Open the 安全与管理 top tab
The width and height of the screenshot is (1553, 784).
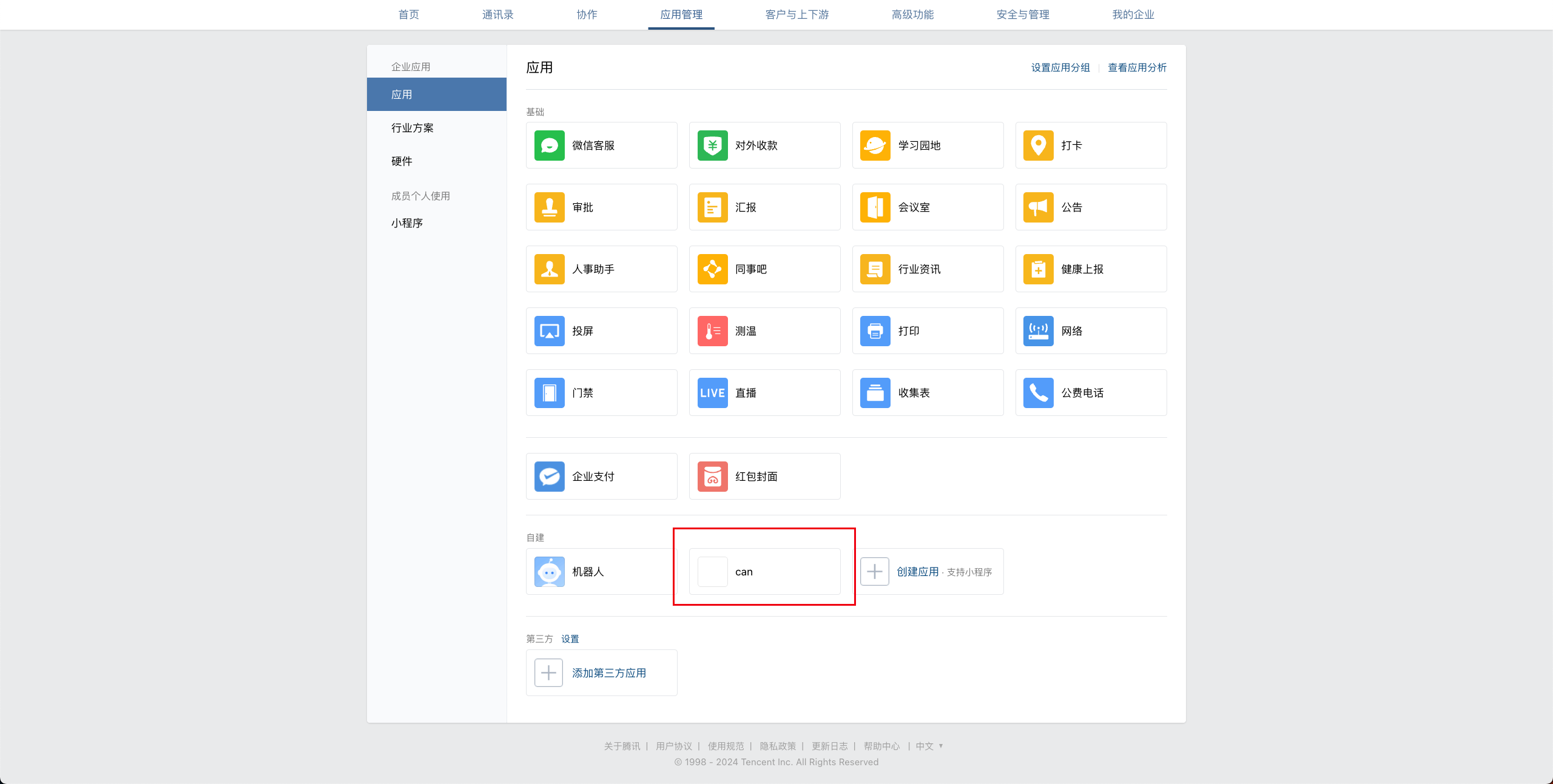tap(1022, 15)
